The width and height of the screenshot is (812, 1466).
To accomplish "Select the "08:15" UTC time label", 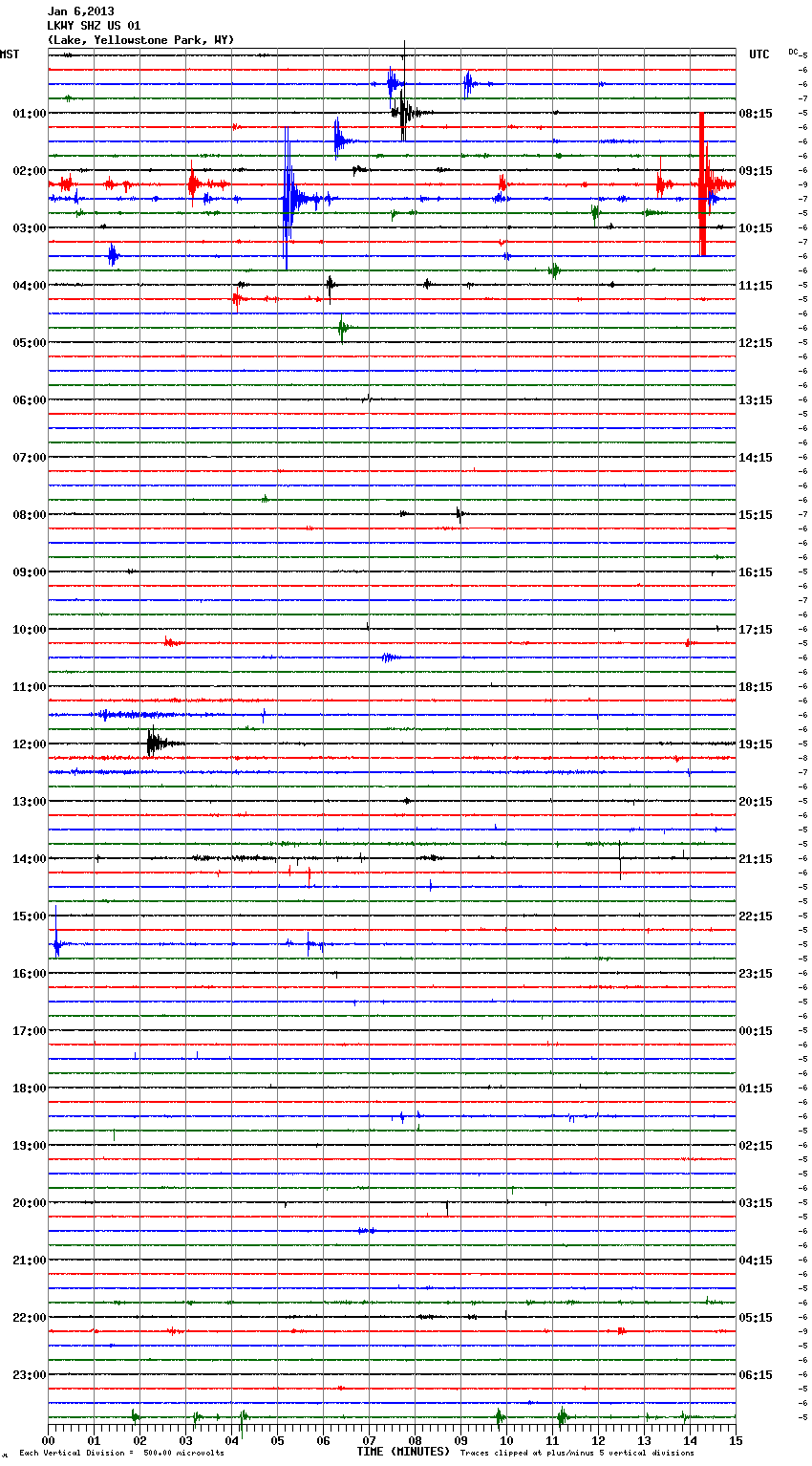I will 756,113.
